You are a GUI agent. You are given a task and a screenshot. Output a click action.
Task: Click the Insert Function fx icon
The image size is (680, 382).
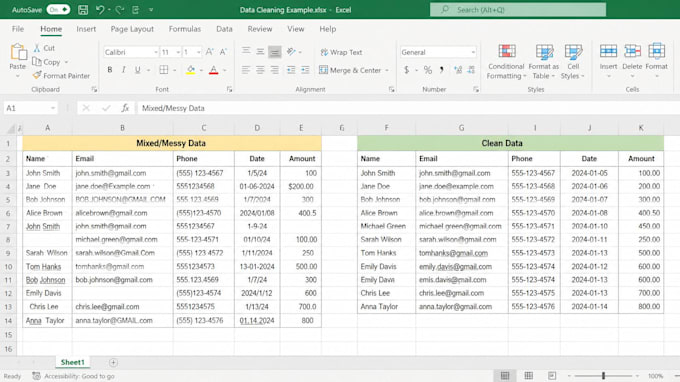[125, 108]
